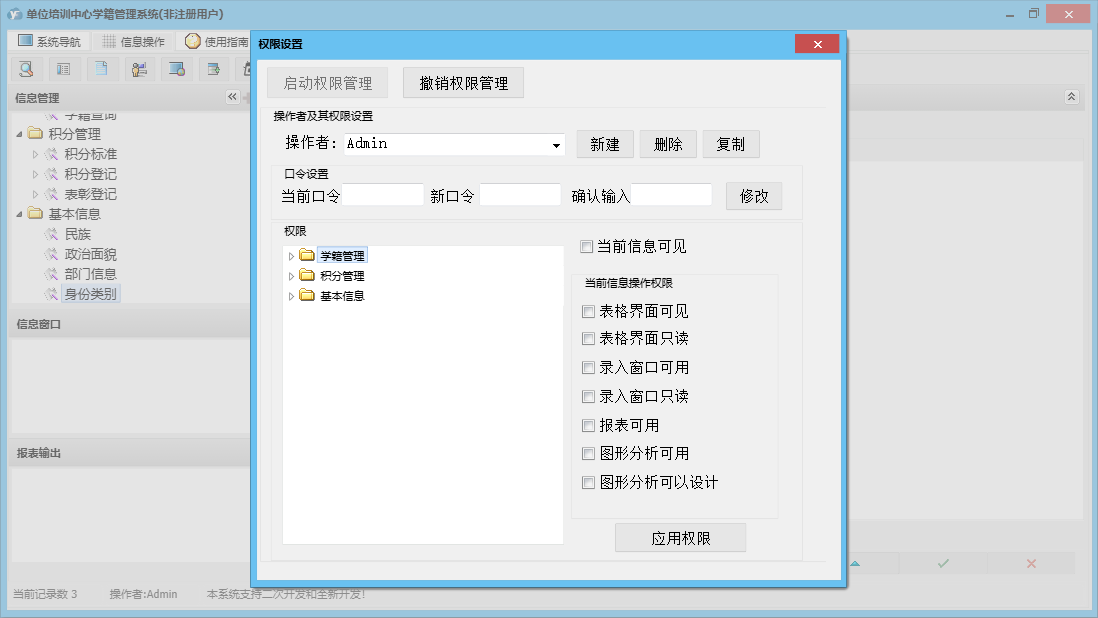Image resolution: width=1098 pixels, height=618 pixels.
Task: Click 撤销权限管理 button
Action: coord(464,83)
